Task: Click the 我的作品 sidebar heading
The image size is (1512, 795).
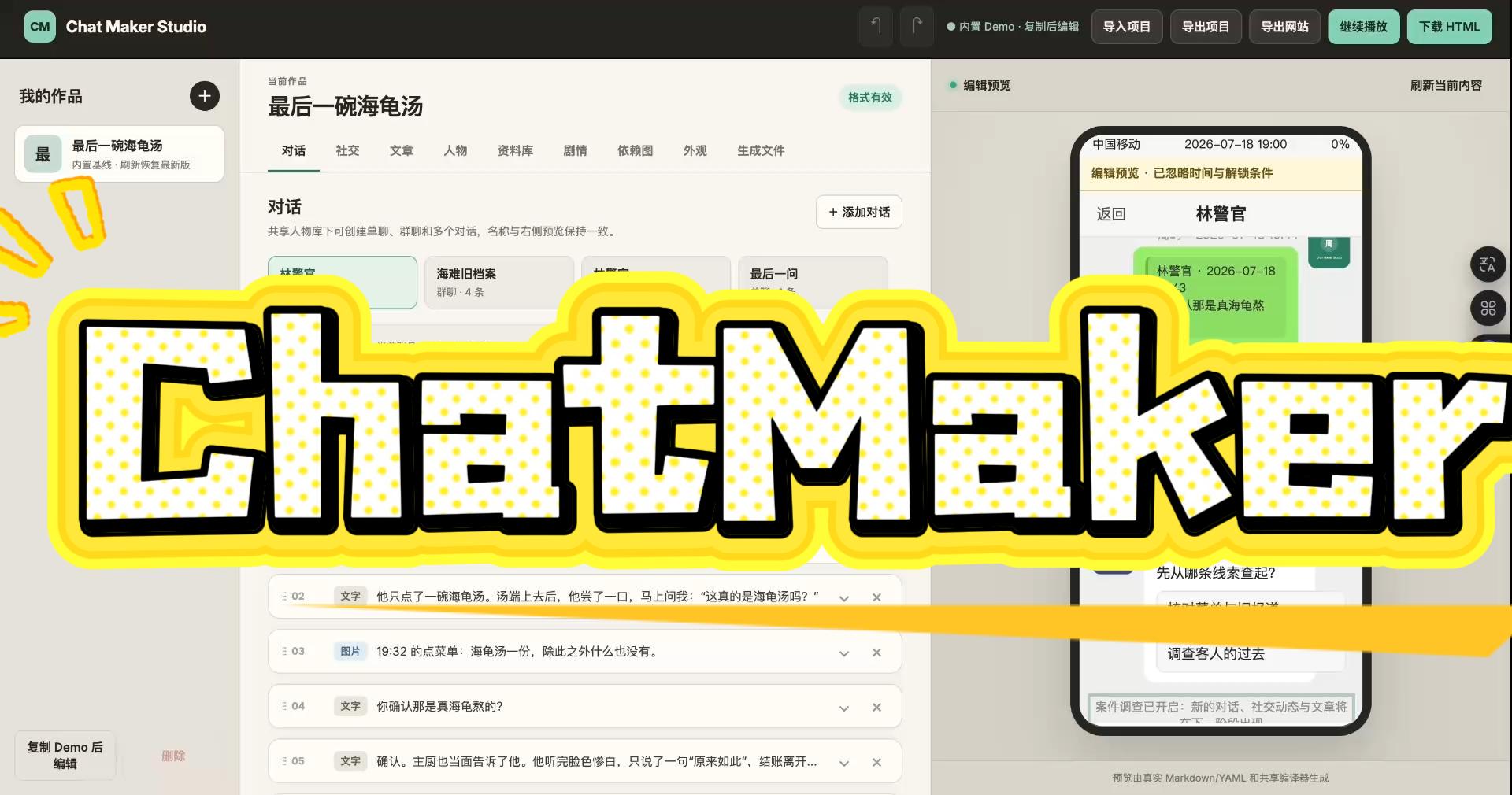Action: 50,96
